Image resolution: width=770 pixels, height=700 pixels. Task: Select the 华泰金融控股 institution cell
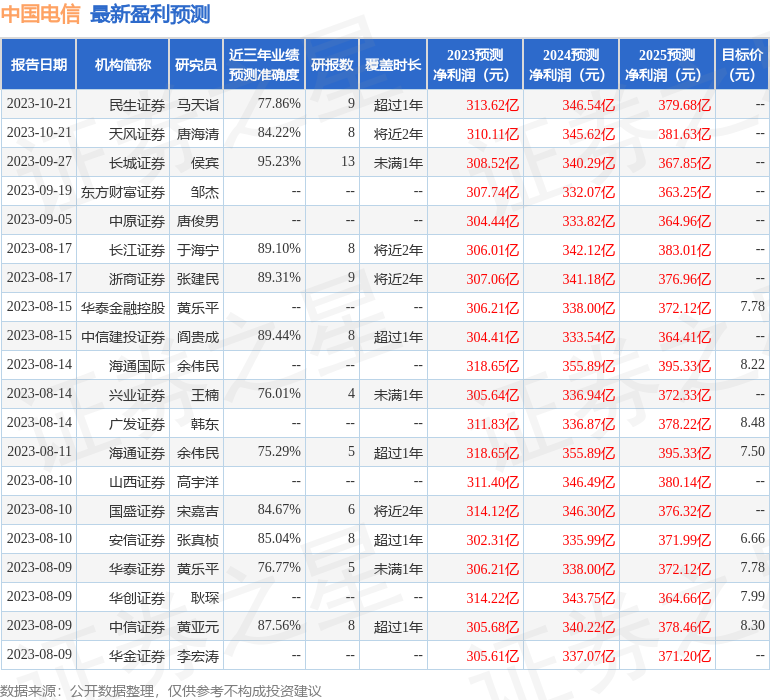point(123,308)
